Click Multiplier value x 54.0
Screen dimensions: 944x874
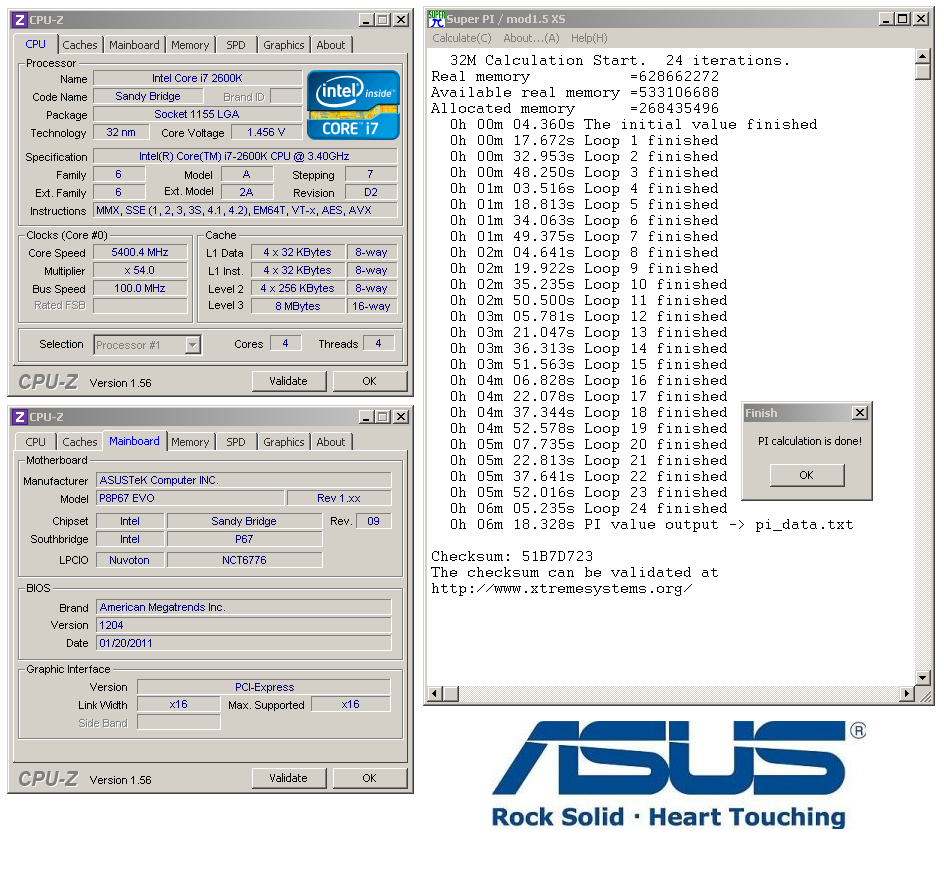(x=140, y=270)
